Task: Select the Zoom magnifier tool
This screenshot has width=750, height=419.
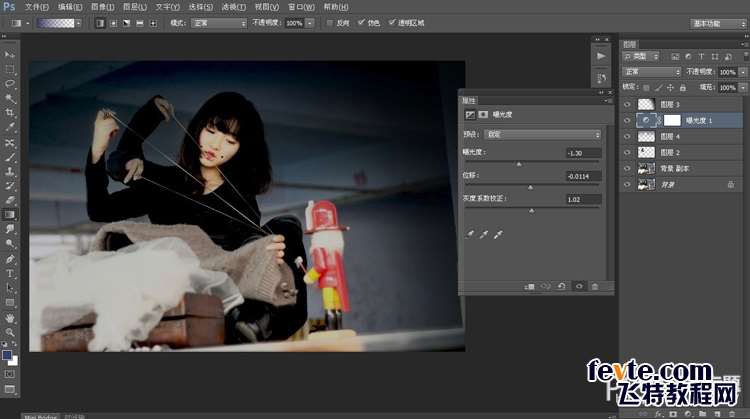Action: click(x=10, y=332)
